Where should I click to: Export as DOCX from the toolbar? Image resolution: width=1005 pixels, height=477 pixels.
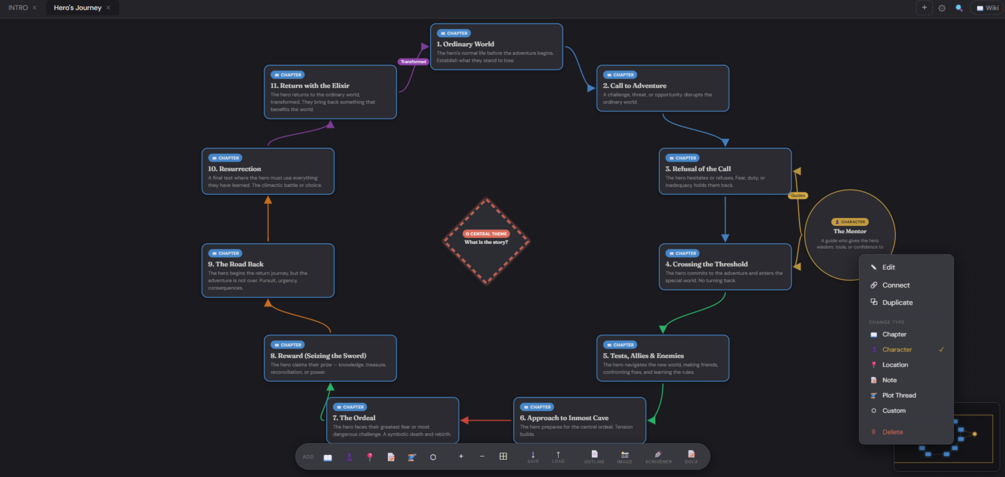coord(691,457)
